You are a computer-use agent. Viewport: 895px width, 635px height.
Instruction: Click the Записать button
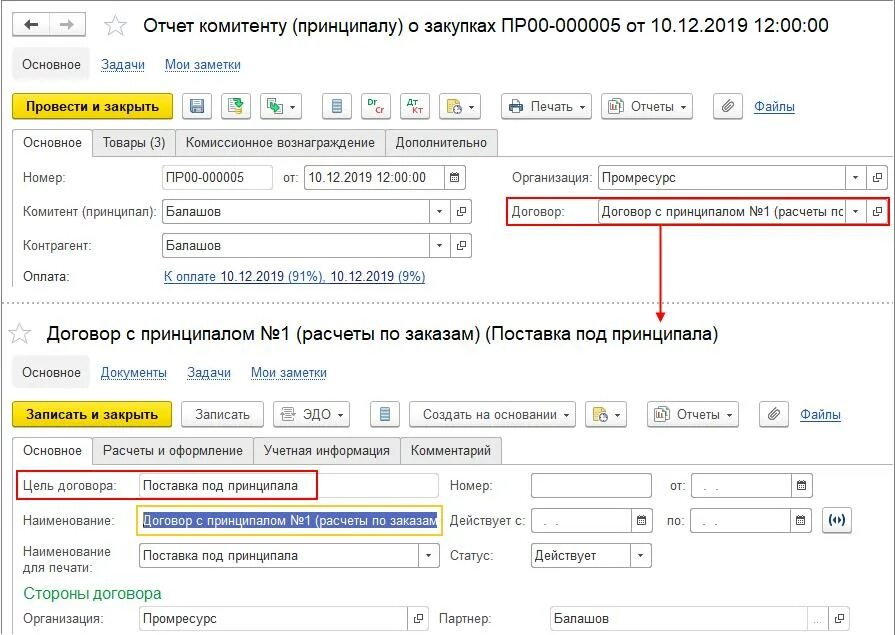[x=223, y=415]
